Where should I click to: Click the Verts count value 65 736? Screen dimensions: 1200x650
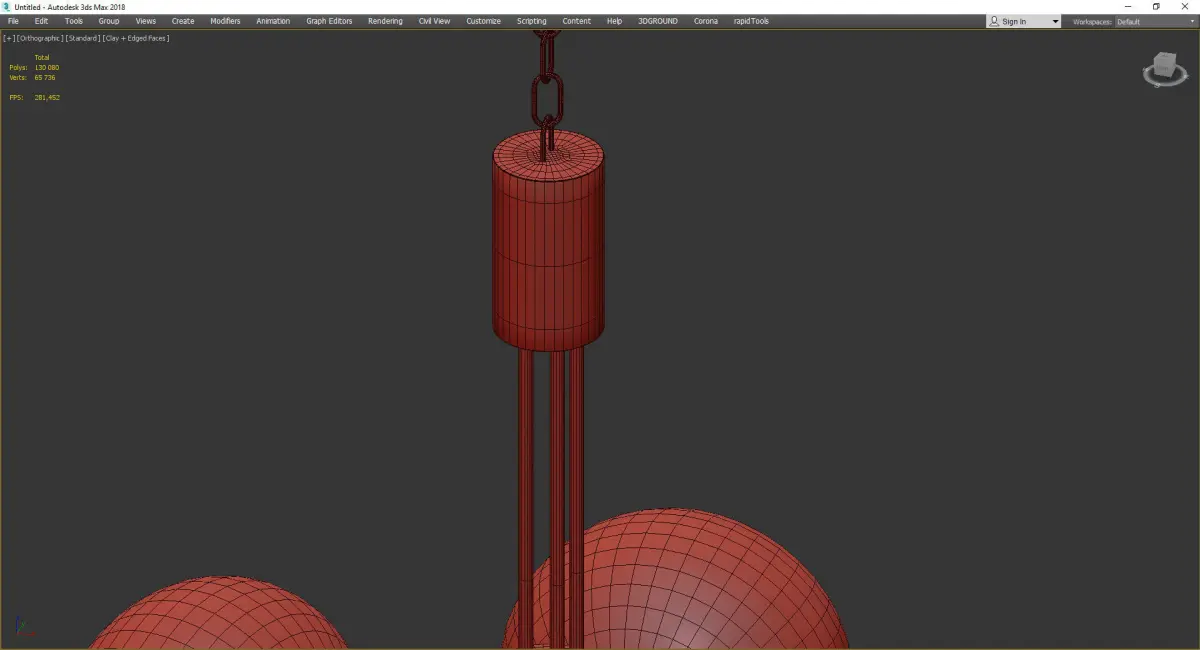pos(45,77)
